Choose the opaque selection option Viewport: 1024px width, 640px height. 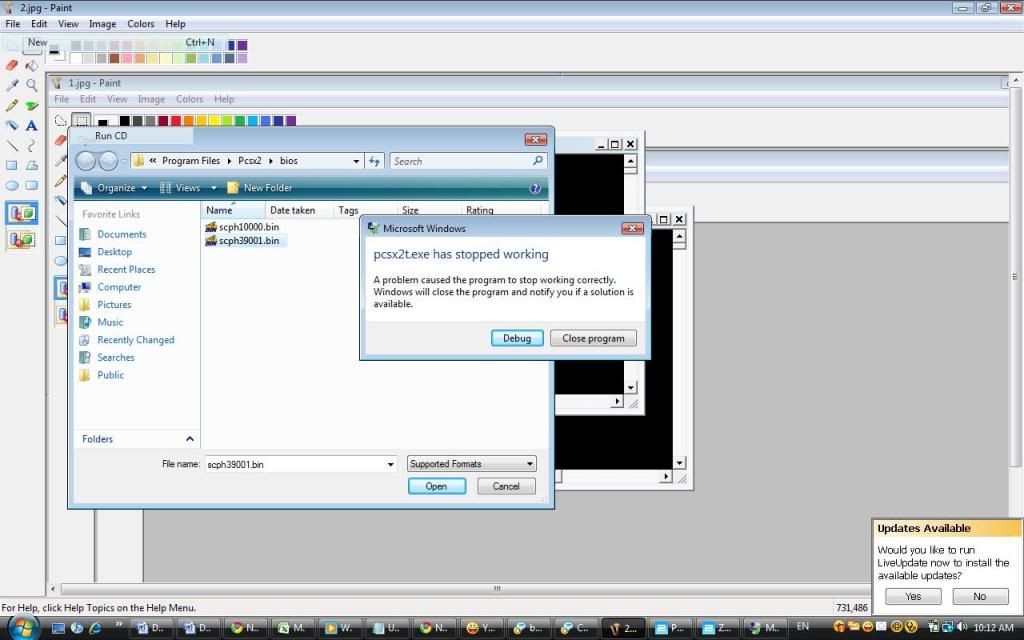22,214
